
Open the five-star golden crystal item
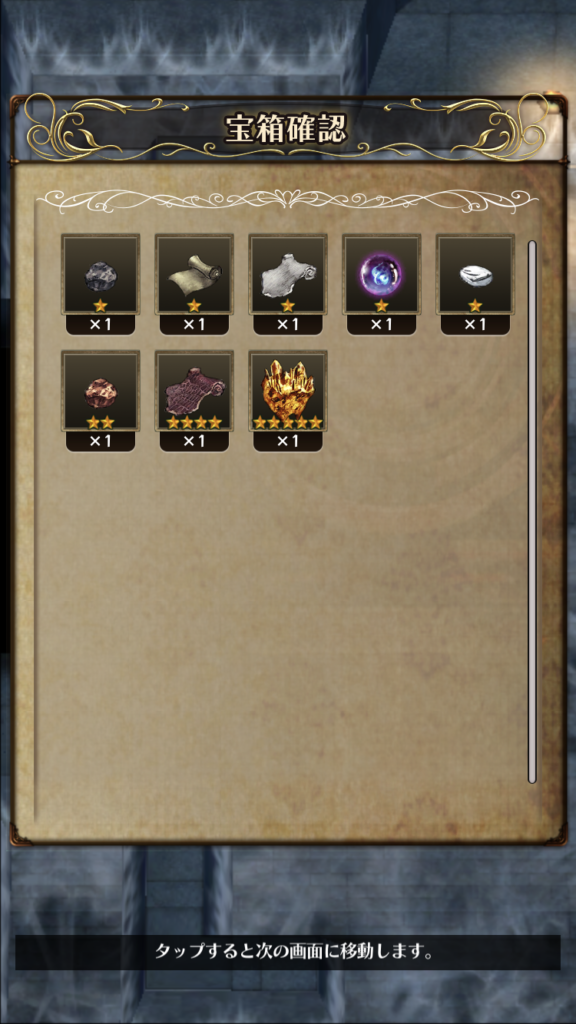(288, 391)
